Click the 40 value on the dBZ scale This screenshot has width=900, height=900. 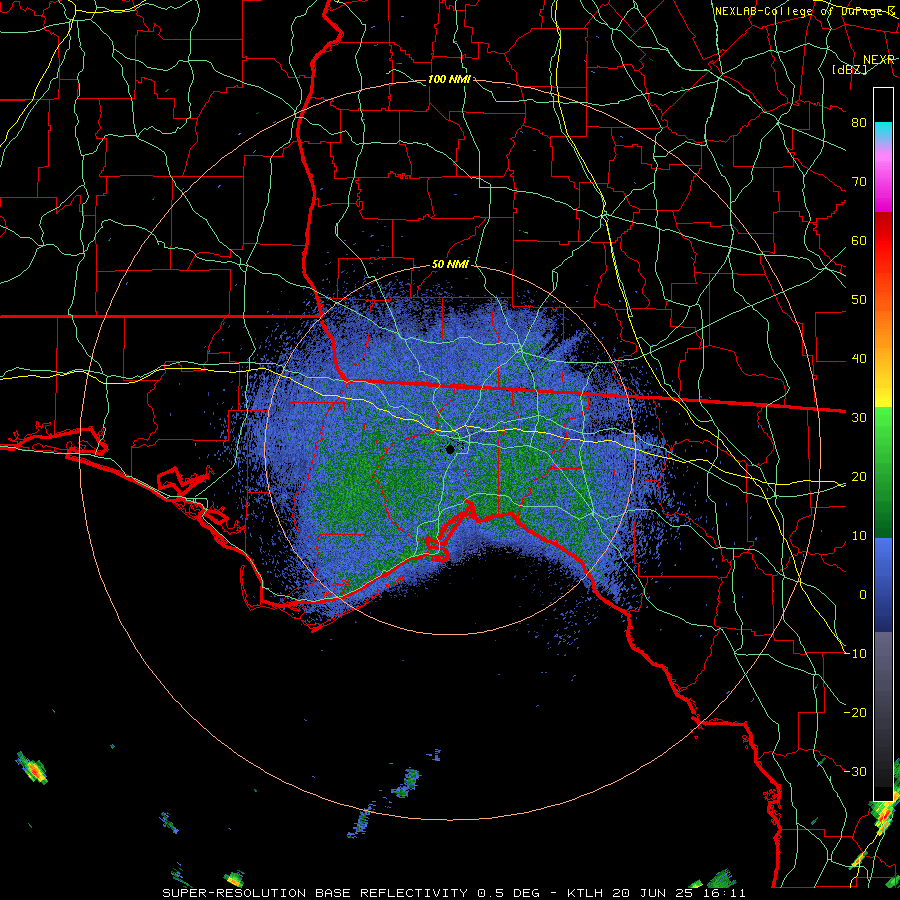click(859, 359)
